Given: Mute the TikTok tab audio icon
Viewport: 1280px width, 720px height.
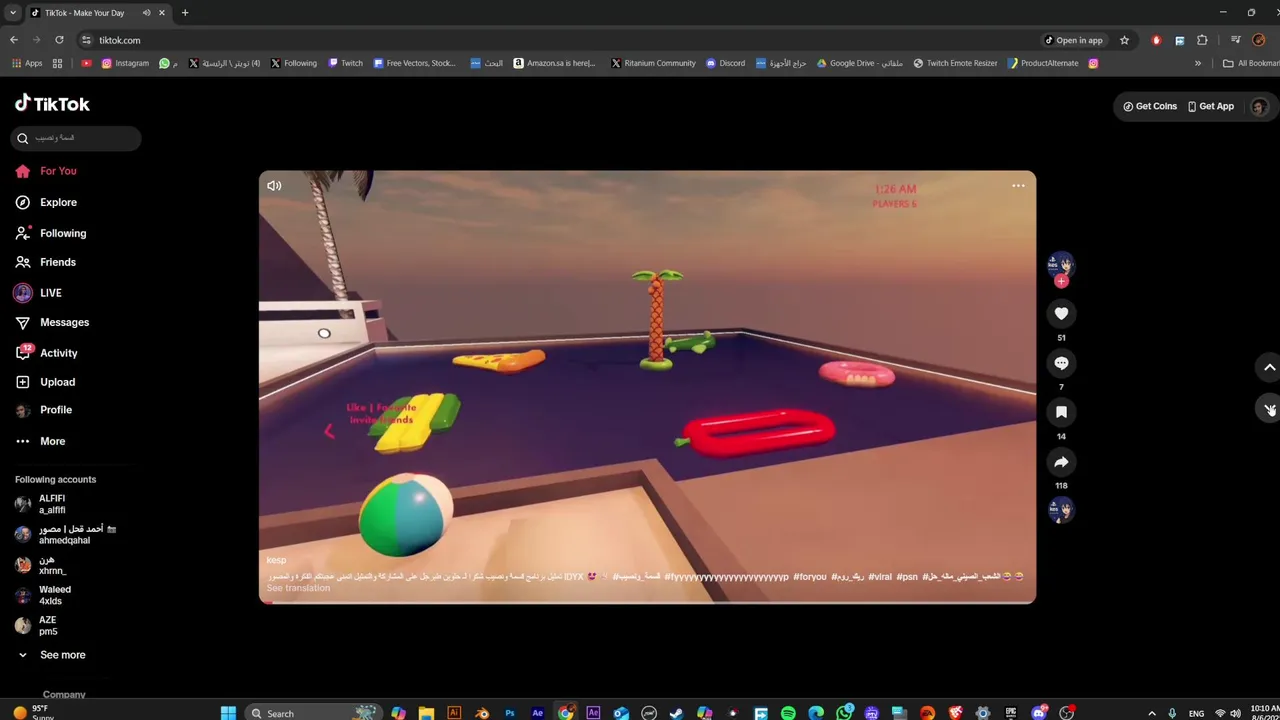Looking at the screenshot, I should (x=147, y=13).
